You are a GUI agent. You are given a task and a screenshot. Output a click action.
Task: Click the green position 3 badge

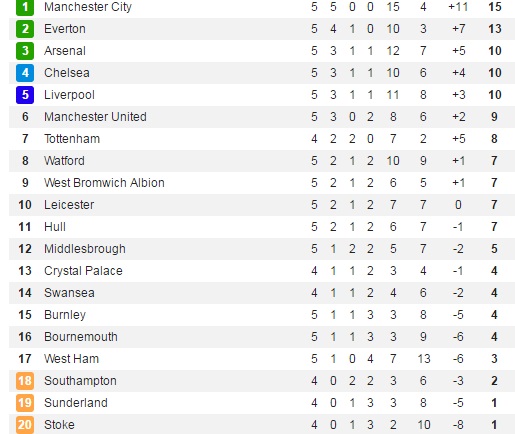coord(25,51)
